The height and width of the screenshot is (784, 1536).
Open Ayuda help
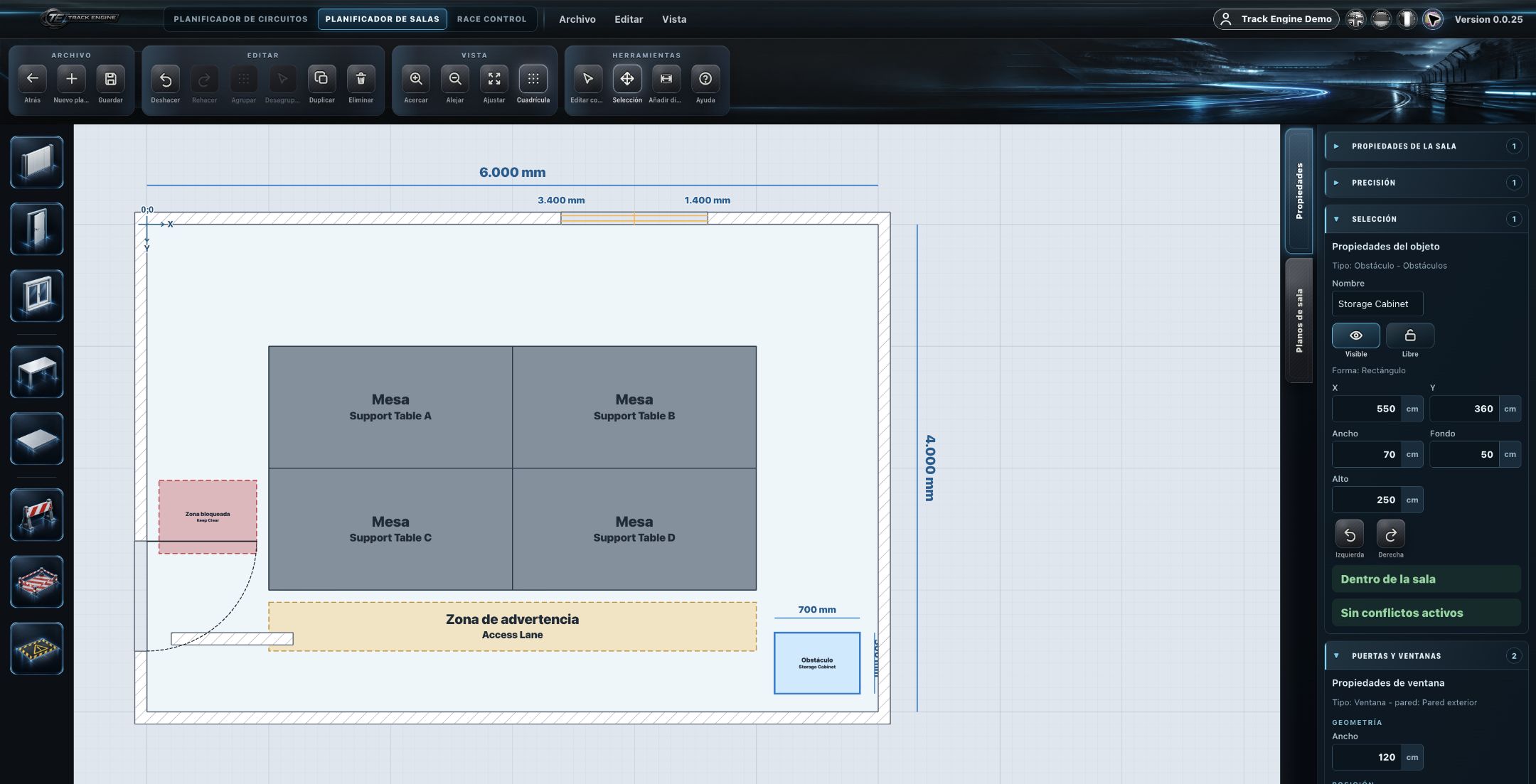click(x=705, y=79)
